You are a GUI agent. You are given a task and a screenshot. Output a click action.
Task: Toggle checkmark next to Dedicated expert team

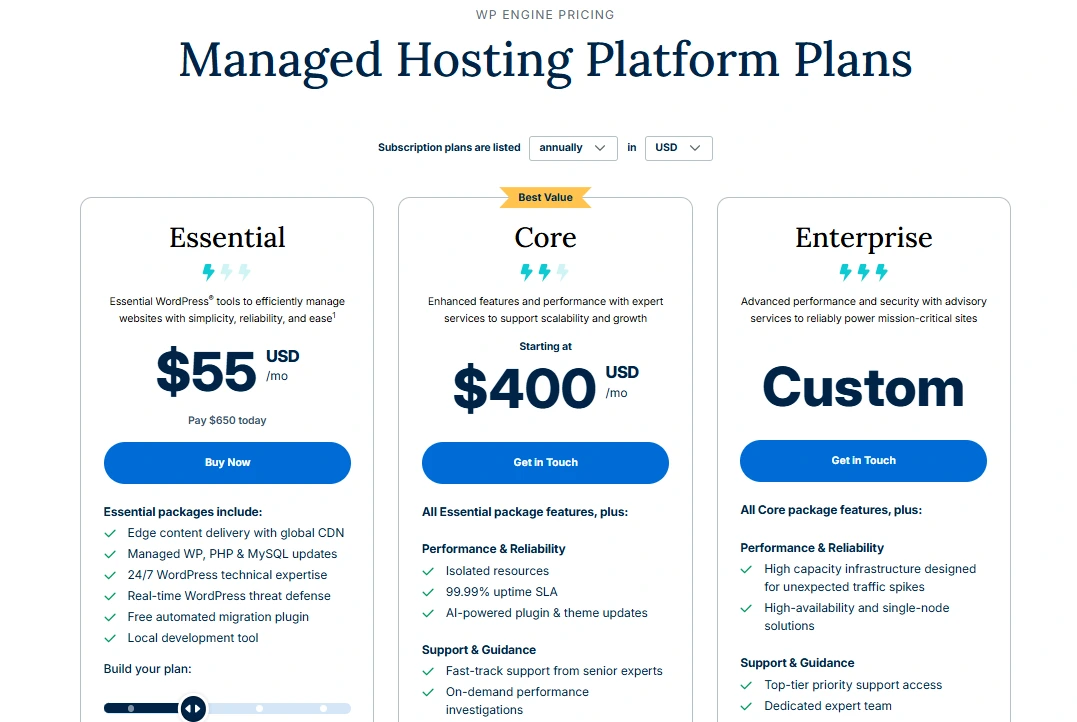[745, 705]
